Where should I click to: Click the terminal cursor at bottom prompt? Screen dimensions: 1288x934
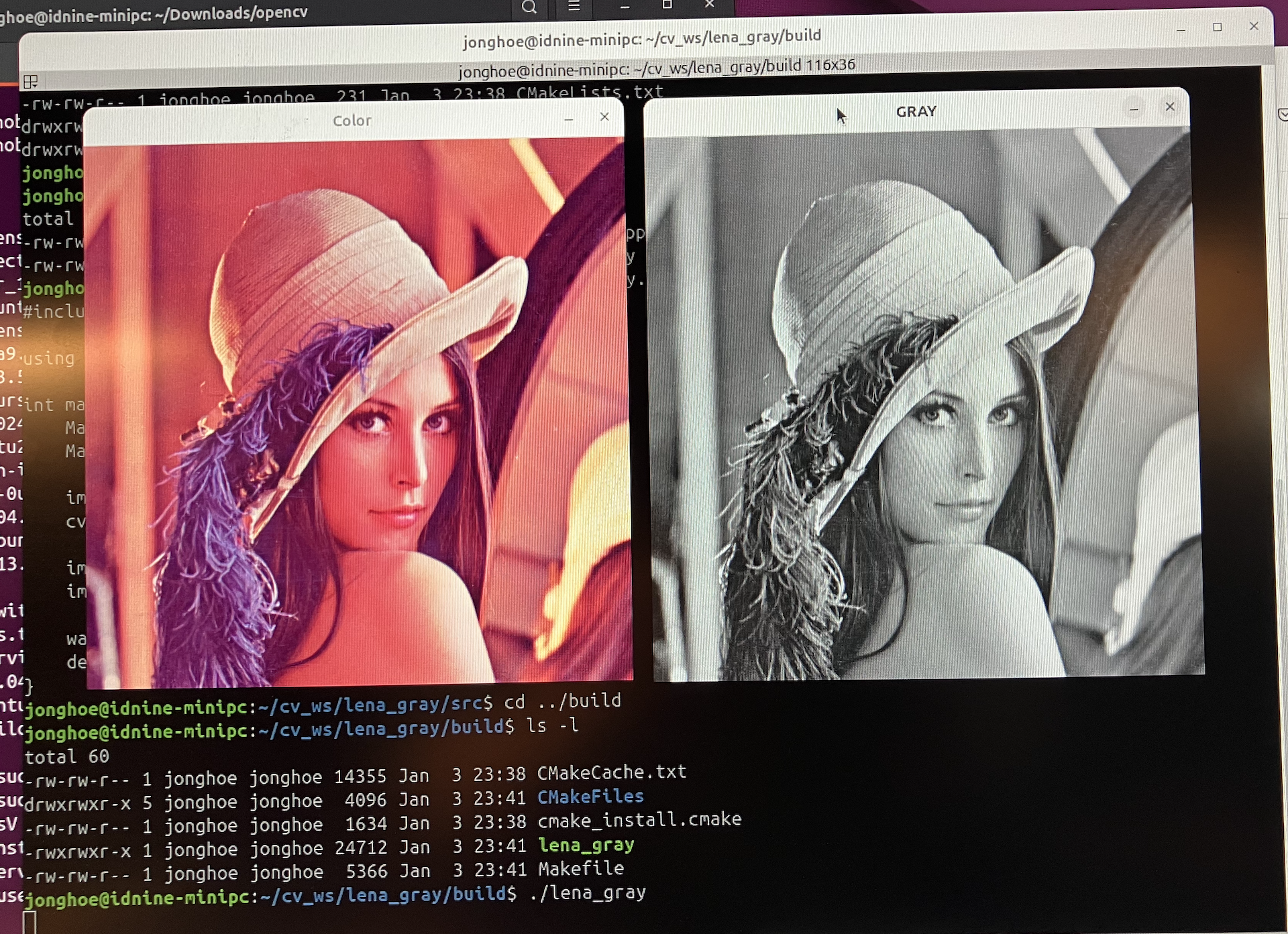(30, 922)
